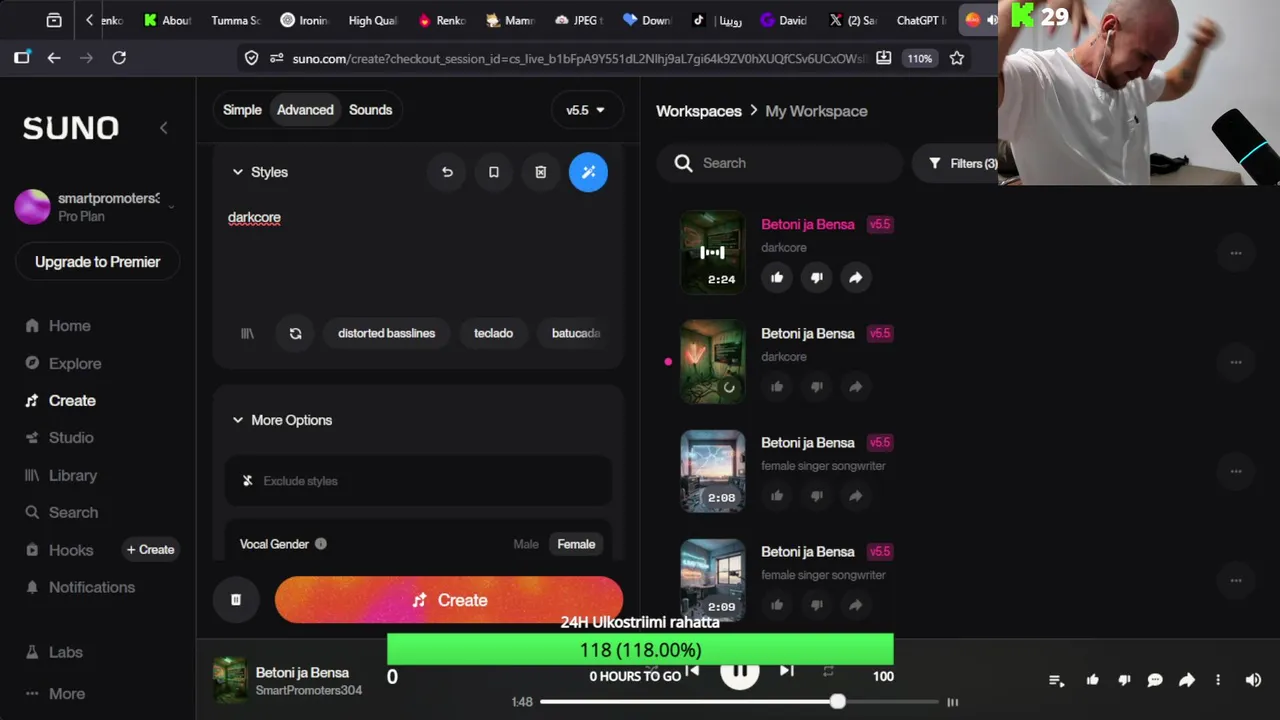The image size is (1280, 720).
Task: Click the 2:08 song cover thumbnail
Action: (713, 471)
